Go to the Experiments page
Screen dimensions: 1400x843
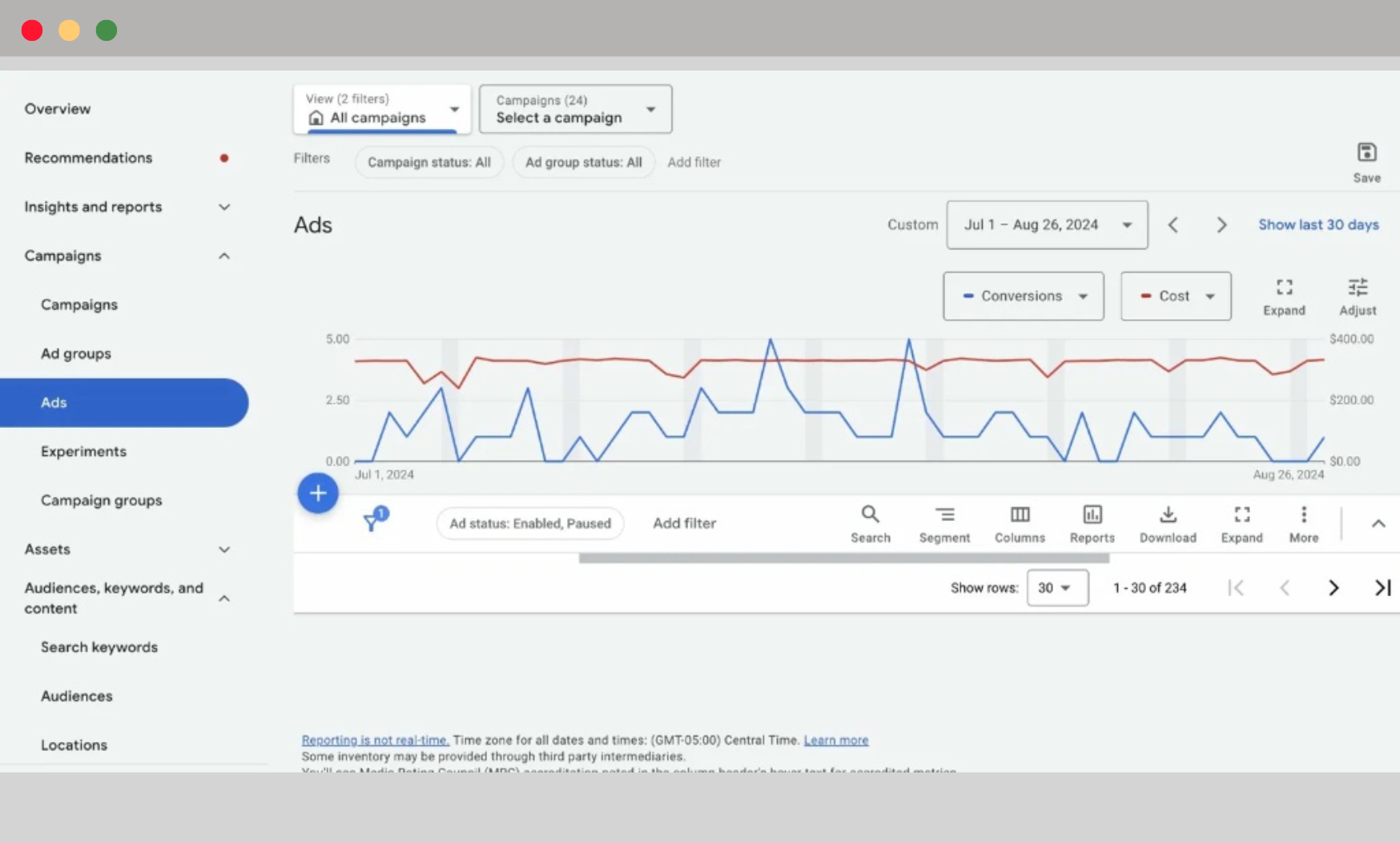tap(83, 451)
